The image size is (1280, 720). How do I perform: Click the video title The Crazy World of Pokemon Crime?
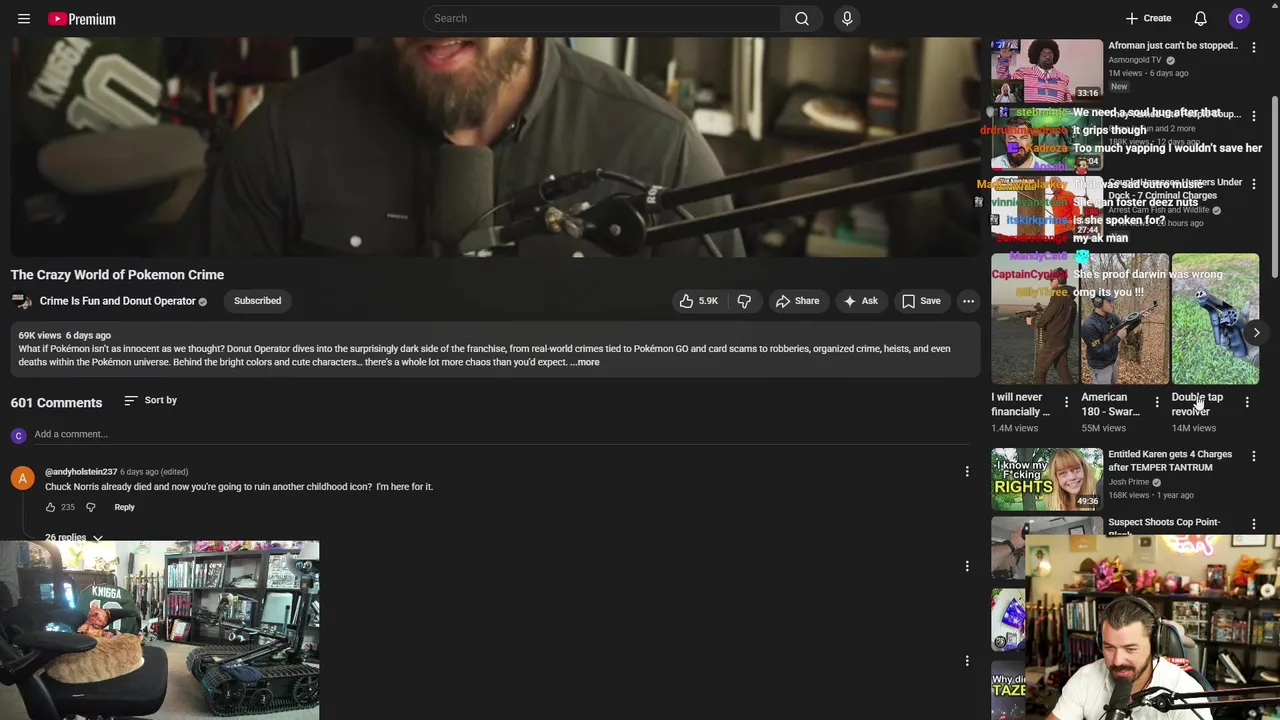coord(117,274)
